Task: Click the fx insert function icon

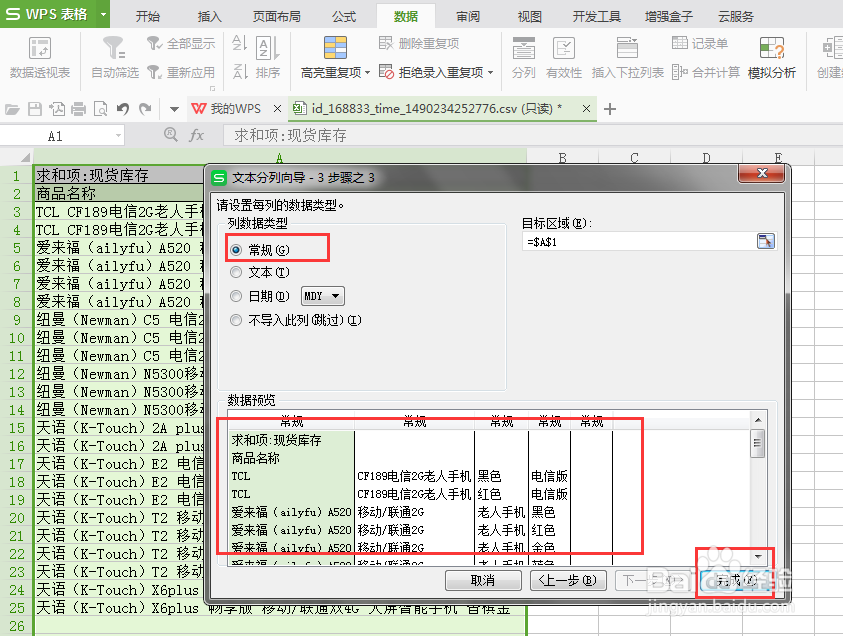Action: point(197,135)
